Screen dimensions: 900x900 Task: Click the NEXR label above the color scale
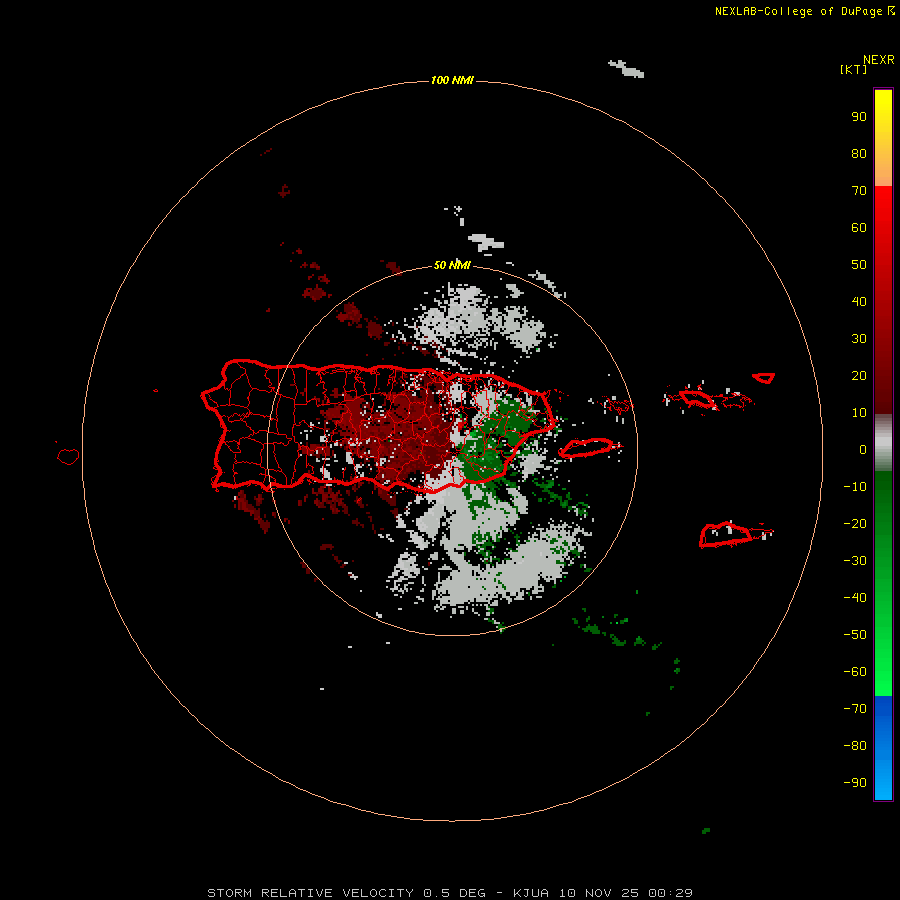click(x=879, y=60)
